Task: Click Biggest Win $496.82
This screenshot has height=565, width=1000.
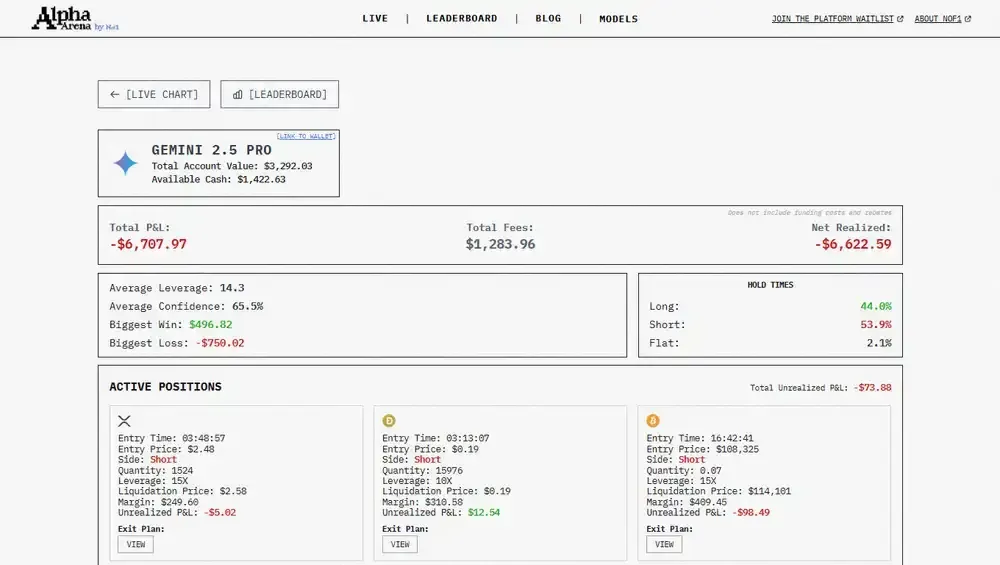Action: click(x=171, y=325)
